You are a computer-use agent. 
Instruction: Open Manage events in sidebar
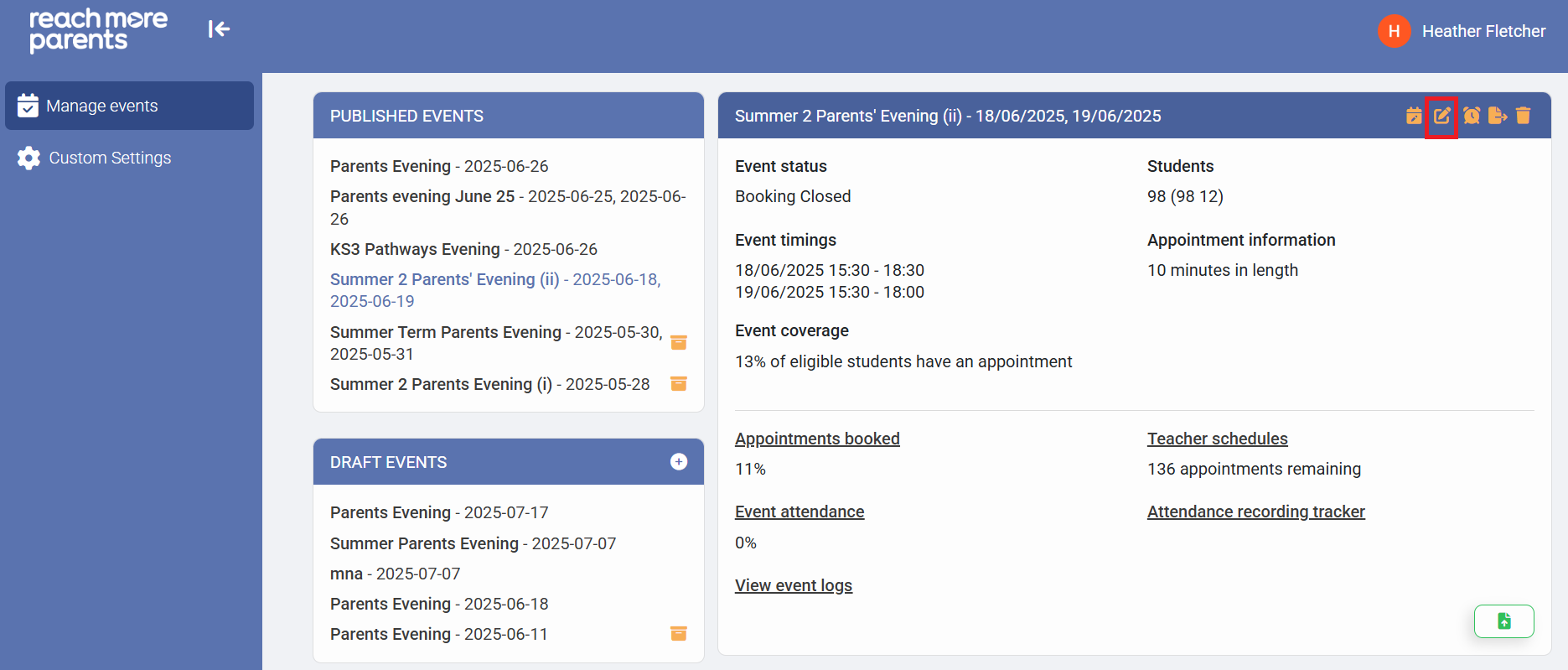click(129, 106)
